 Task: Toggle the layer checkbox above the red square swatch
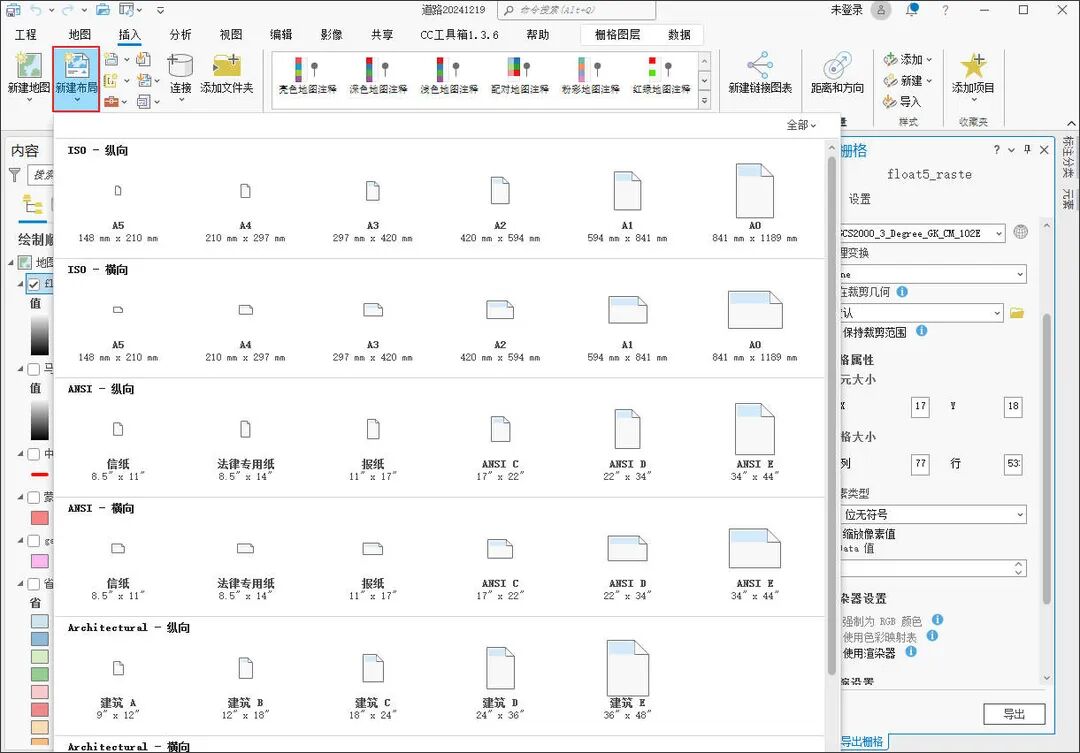click(33, 497)
